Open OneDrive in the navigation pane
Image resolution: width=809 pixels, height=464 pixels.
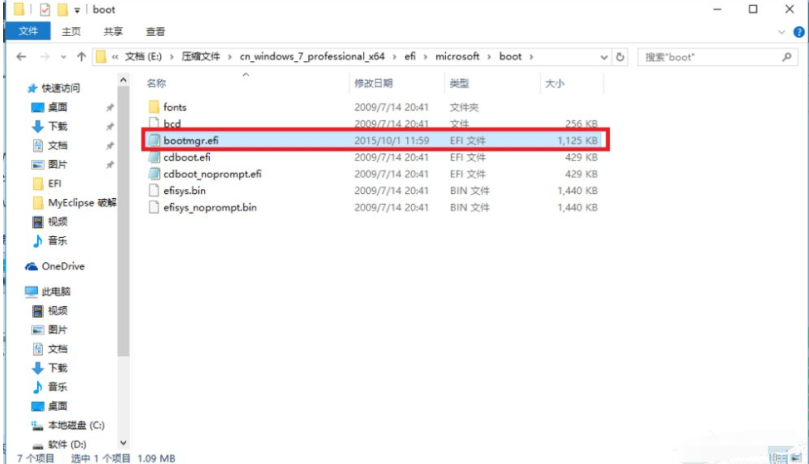[63, 266]
